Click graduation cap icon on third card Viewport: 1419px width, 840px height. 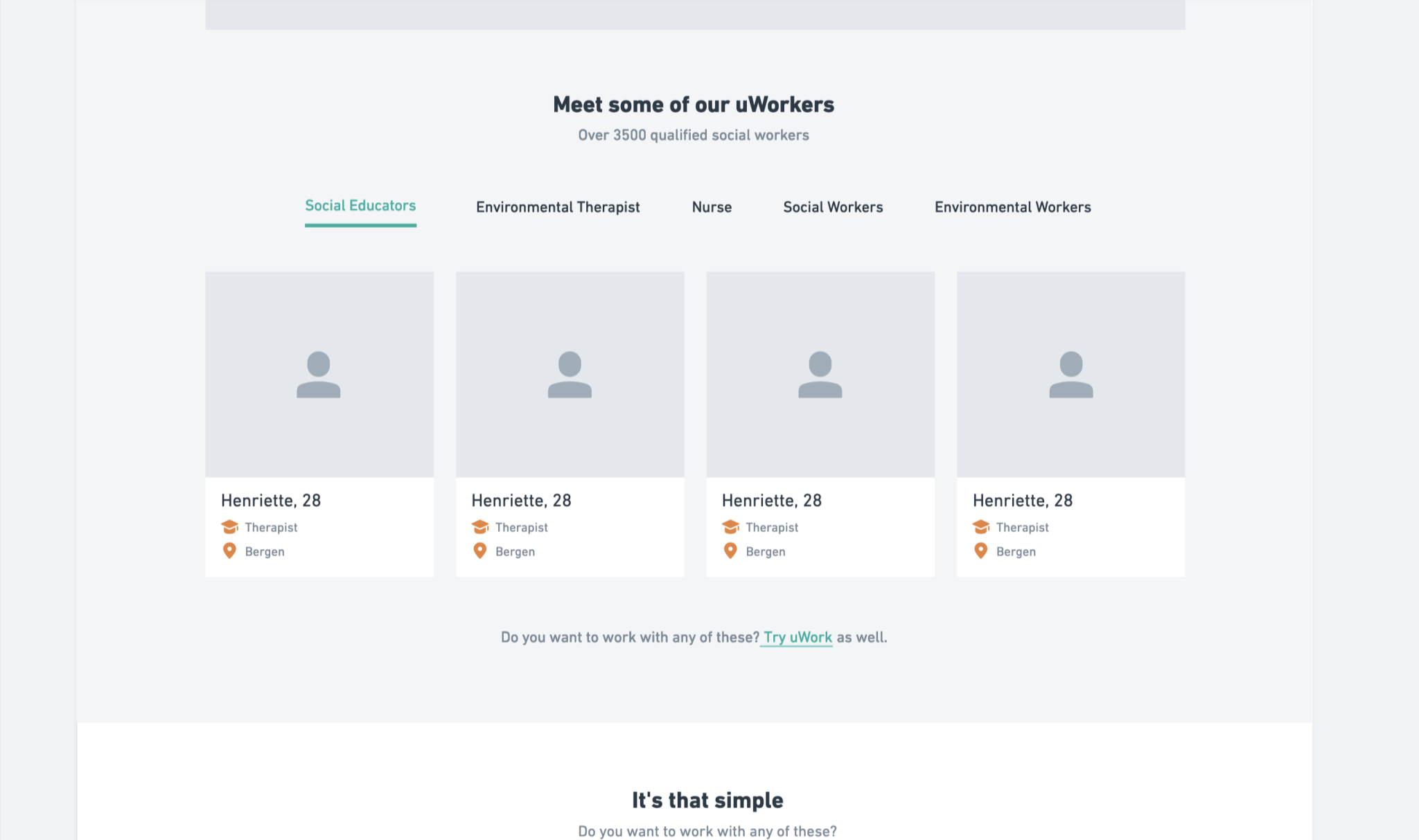(730, 527)
